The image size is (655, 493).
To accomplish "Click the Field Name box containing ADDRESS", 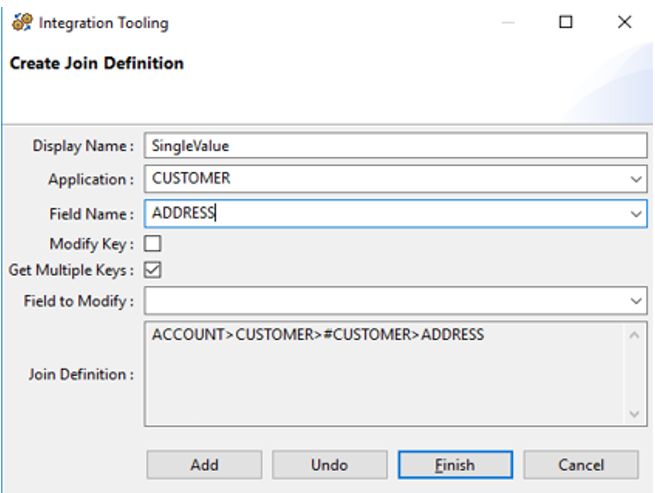I will pyautogui.click(x=385, y=213).
